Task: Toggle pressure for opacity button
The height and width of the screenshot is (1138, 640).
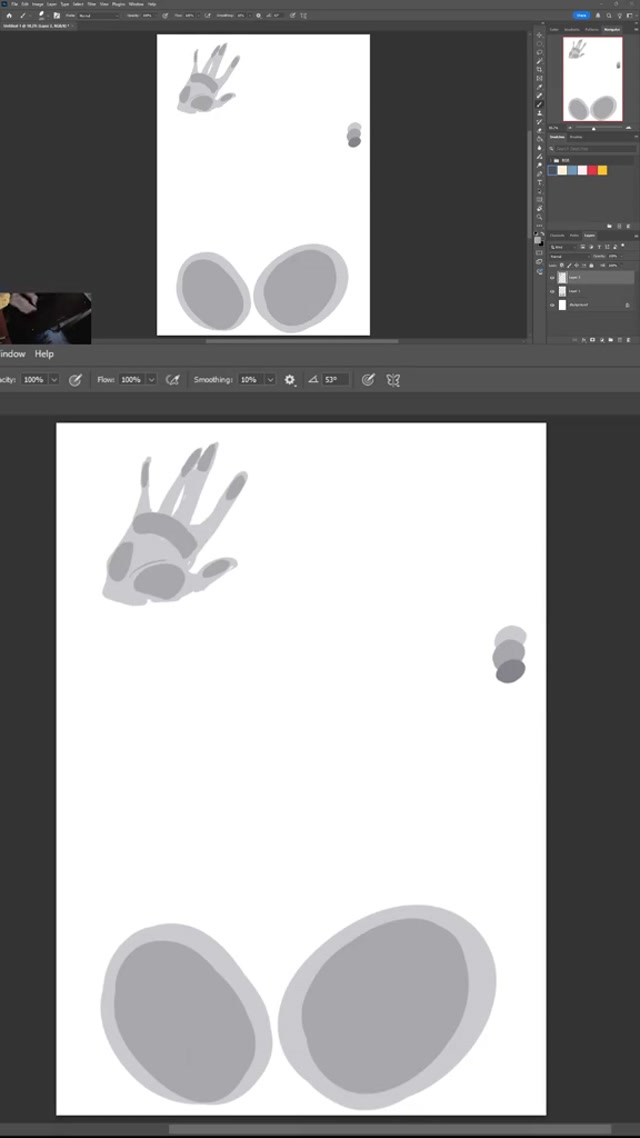Action: tap(75, 380)
